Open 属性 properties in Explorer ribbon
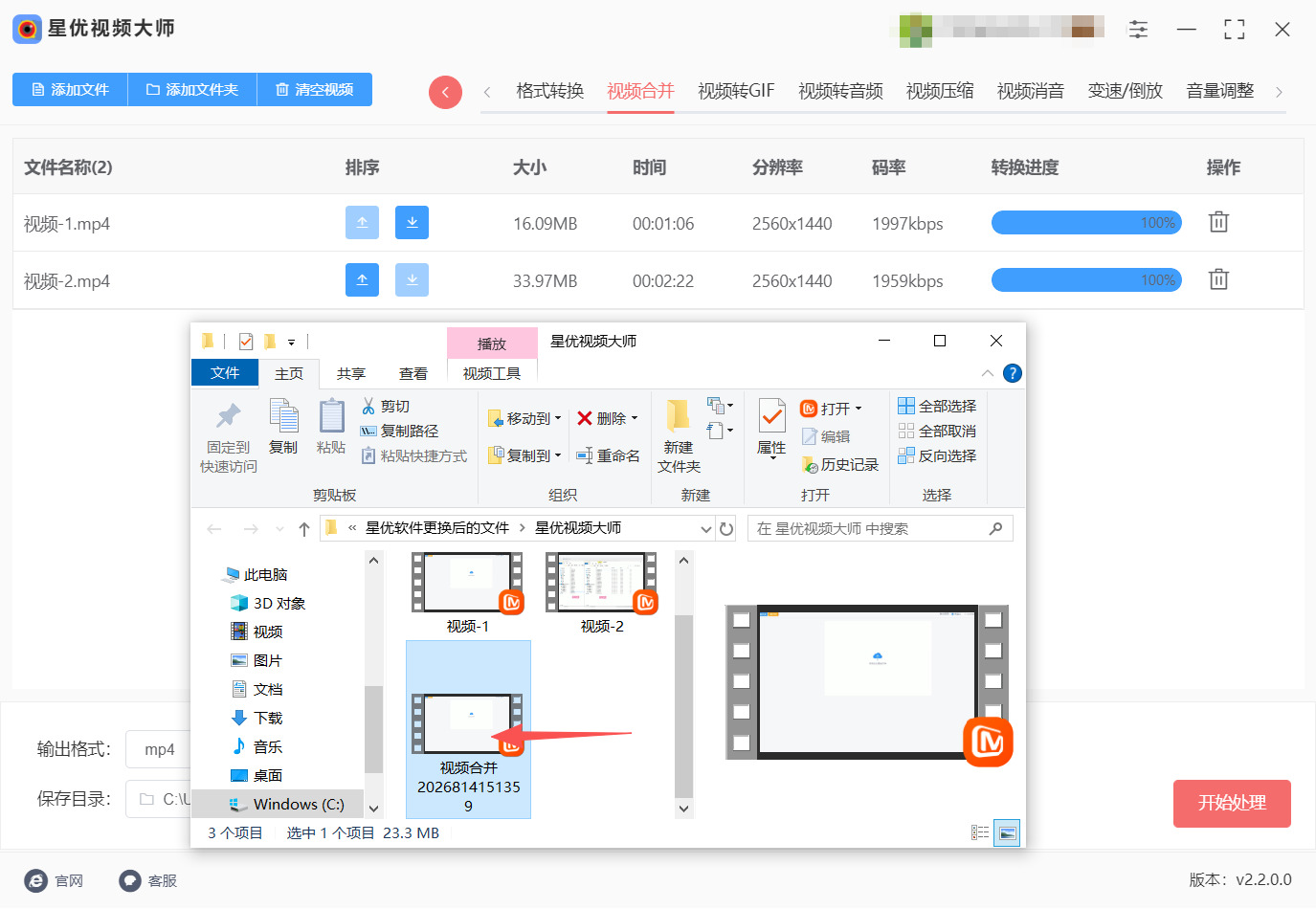Image resolution: width=1316 pixels, height=909 pixels. (771, 429)
